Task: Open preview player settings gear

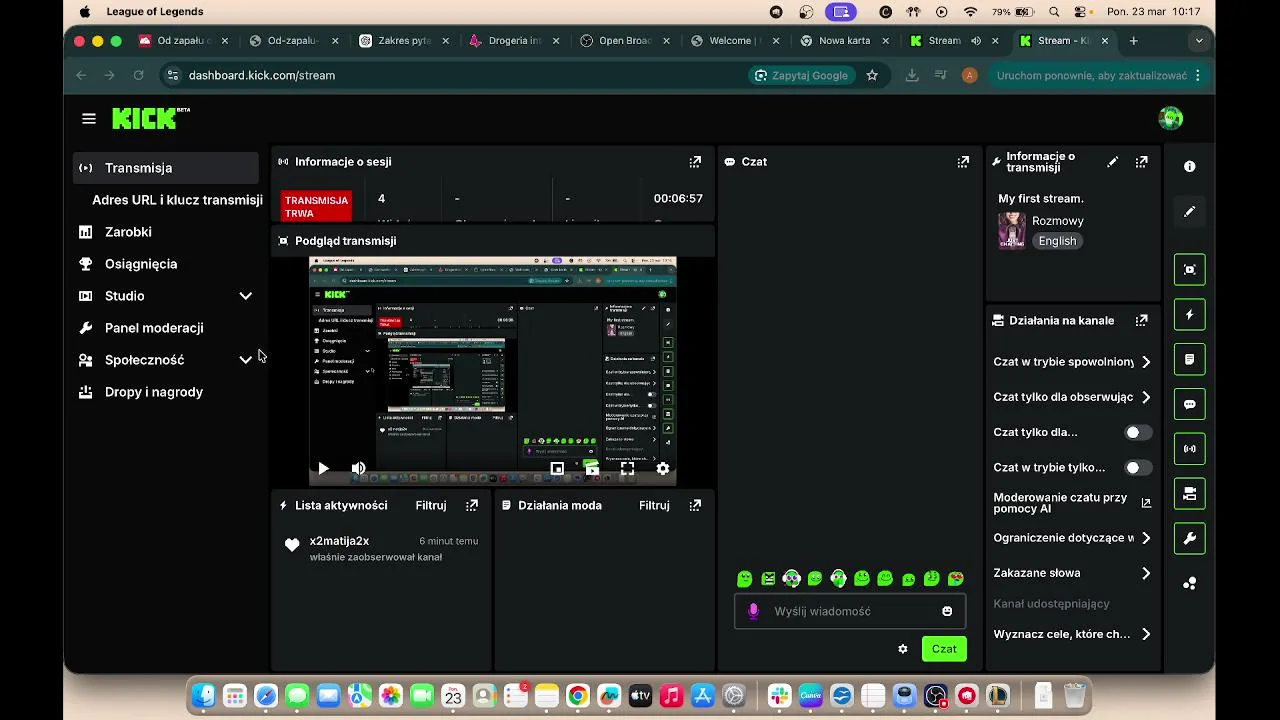Action: pyautogui.click(x=662, y=468)
